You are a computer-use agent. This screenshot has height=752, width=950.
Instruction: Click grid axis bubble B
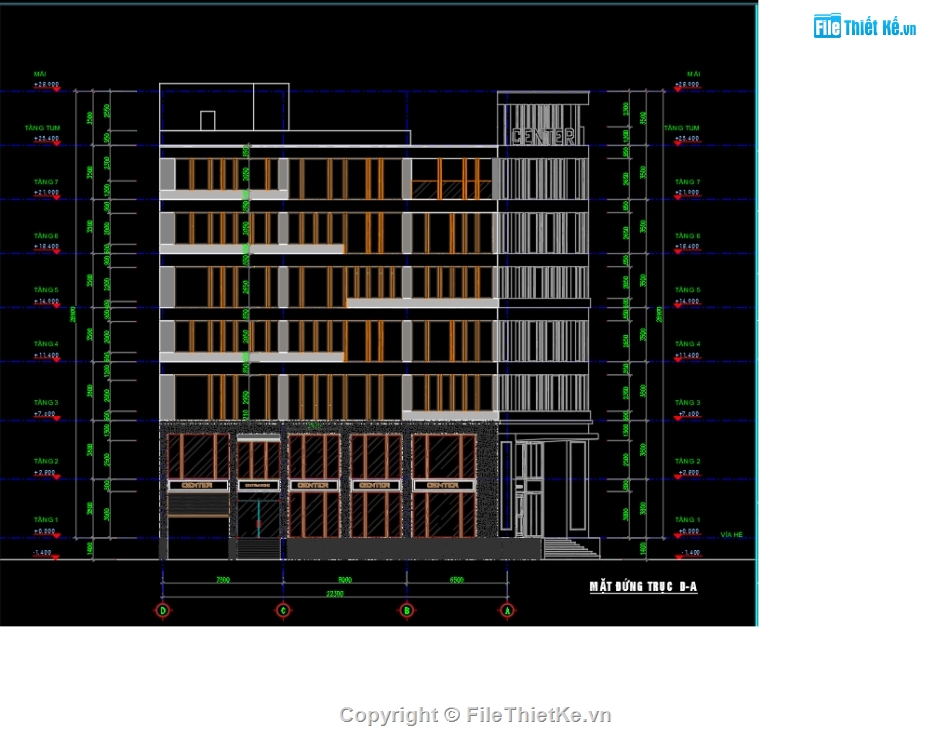(x=407, y=610)
